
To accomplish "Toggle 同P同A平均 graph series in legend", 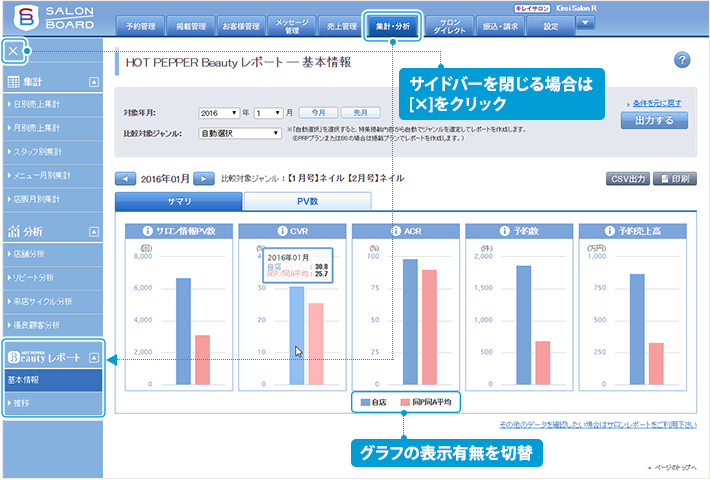I will (424, 402).
